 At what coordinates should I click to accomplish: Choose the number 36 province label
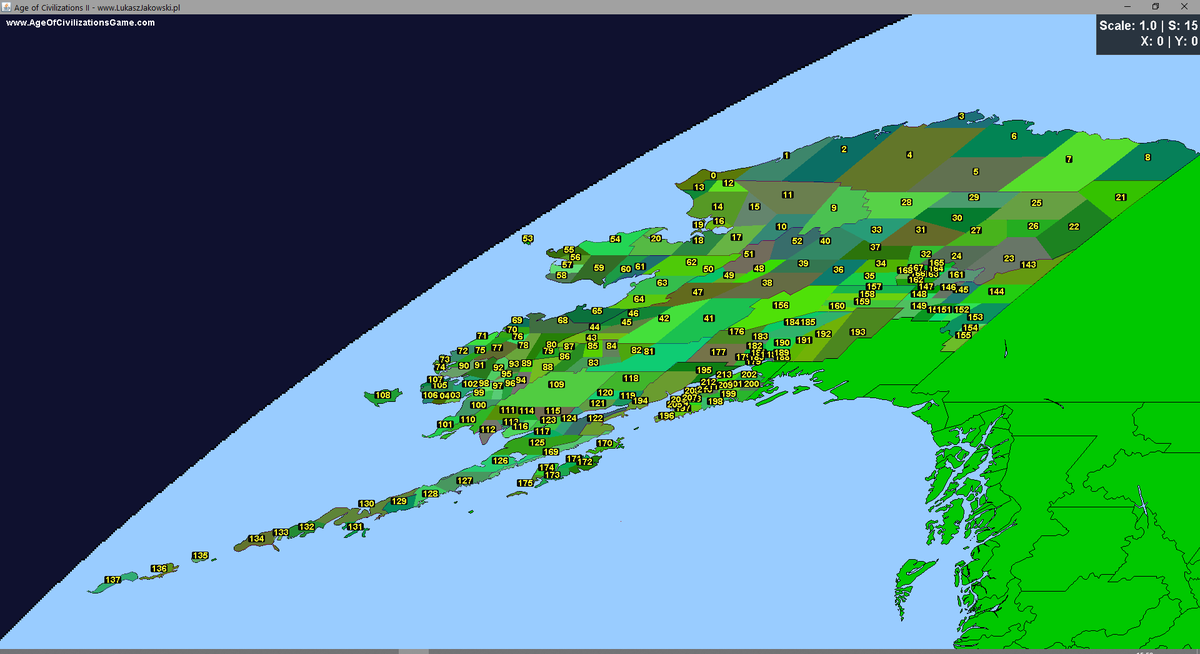pyautogui.click(x=838, y=270)
